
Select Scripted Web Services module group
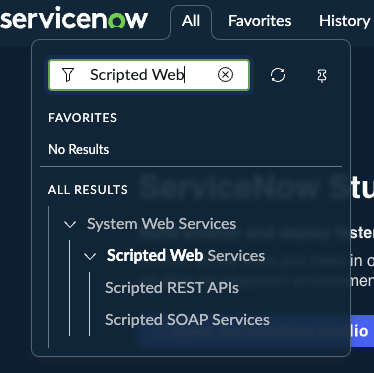pos(186,256)
